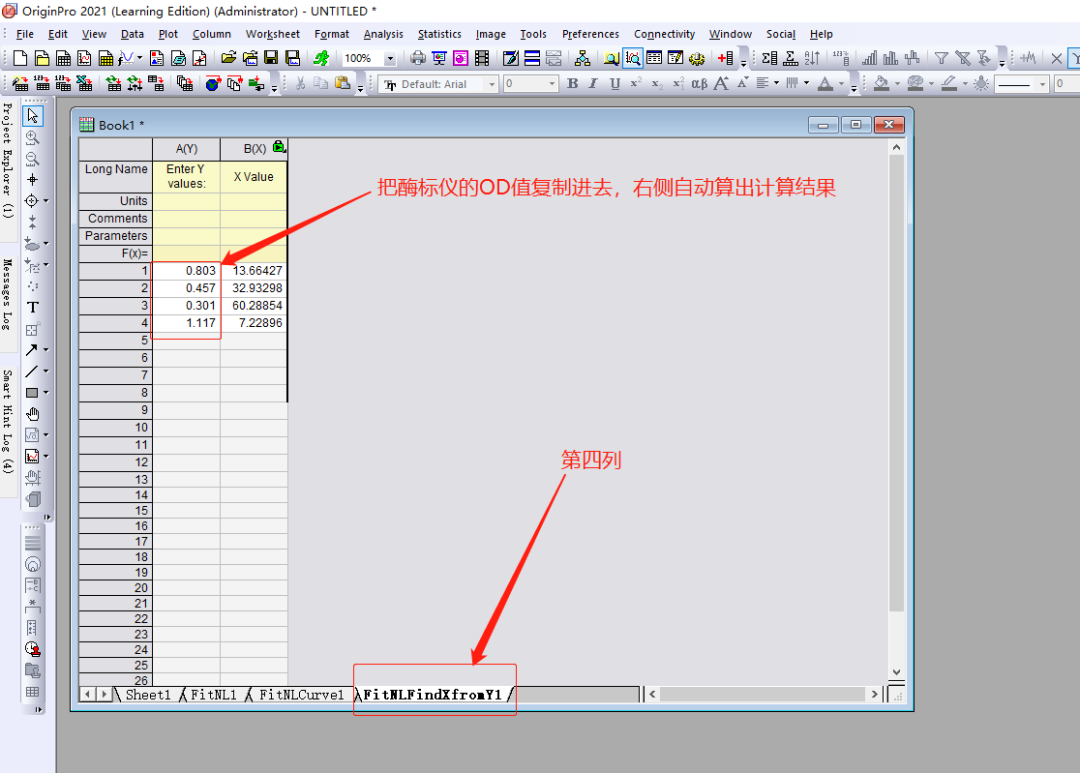This screenshot has width=1080, height=773.
Task: Click the Print icon in toolbar
Action: (x=418, y=59)
